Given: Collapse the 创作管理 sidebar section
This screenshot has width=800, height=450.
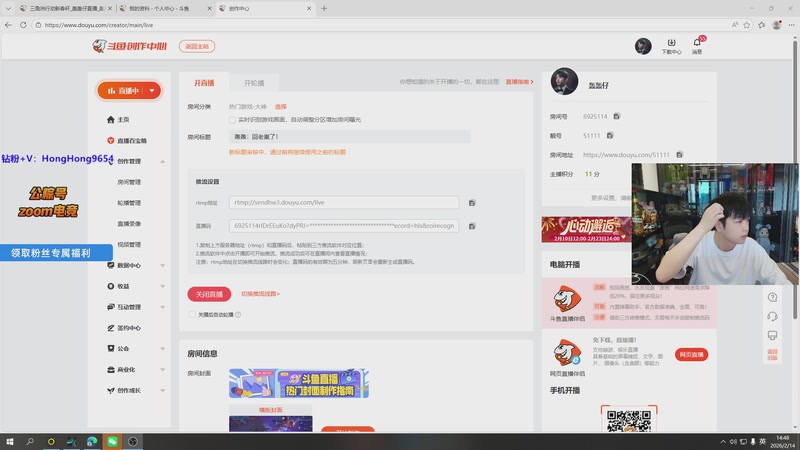Looking at the screenshot, I should click(162, 161).
